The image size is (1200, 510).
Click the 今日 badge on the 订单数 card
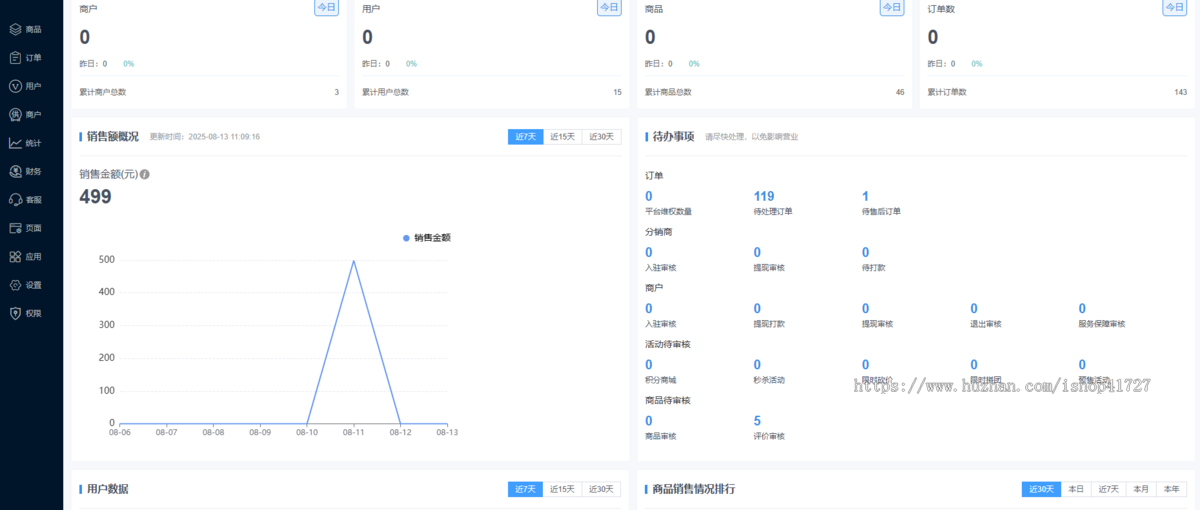1174,7
